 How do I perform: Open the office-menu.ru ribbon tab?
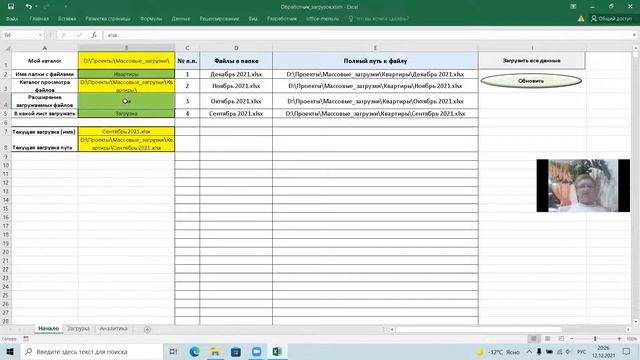pos(322,19)
